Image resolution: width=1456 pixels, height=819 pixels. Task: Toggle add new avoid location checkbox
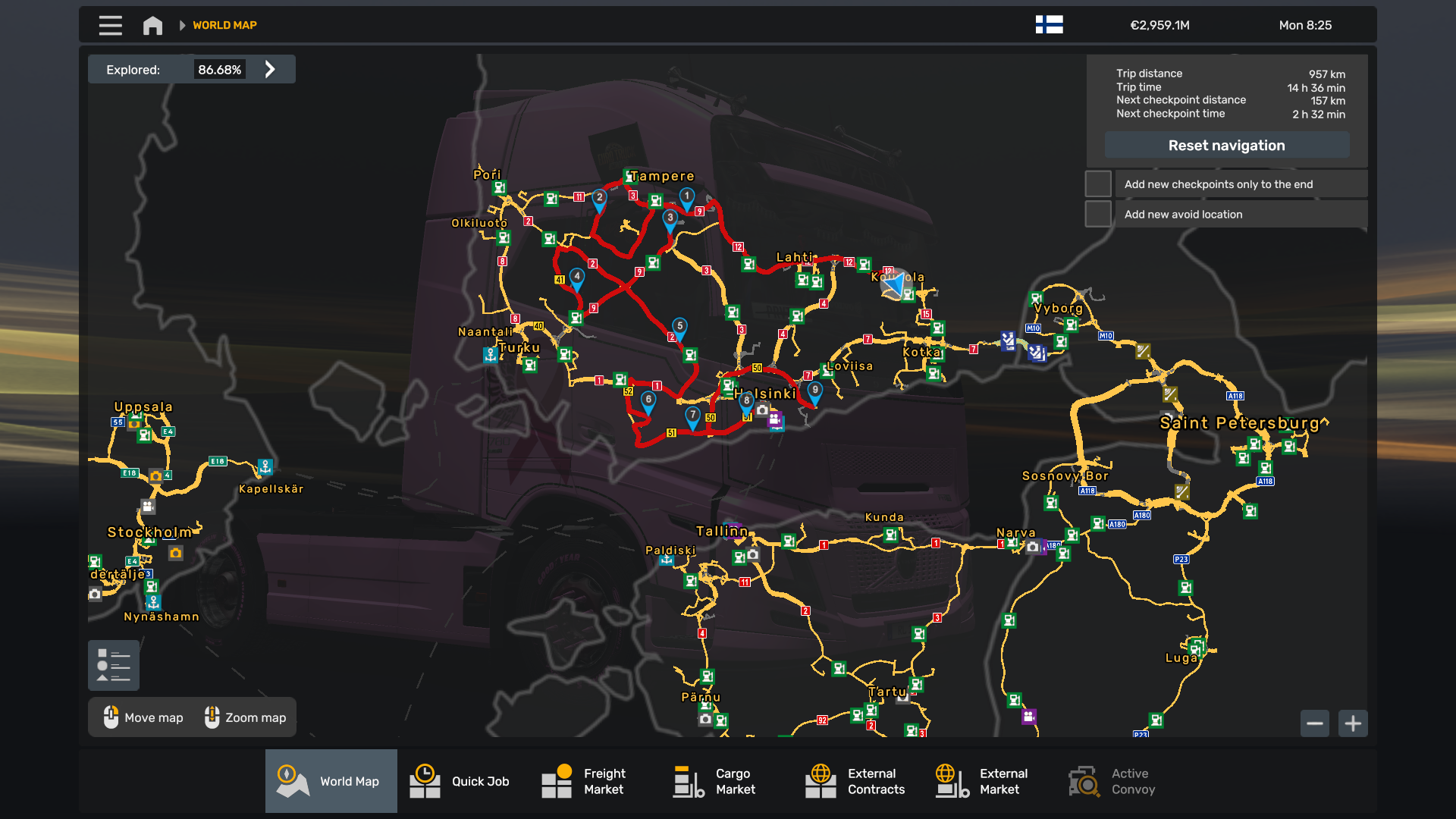click(x=1097, y=214)
